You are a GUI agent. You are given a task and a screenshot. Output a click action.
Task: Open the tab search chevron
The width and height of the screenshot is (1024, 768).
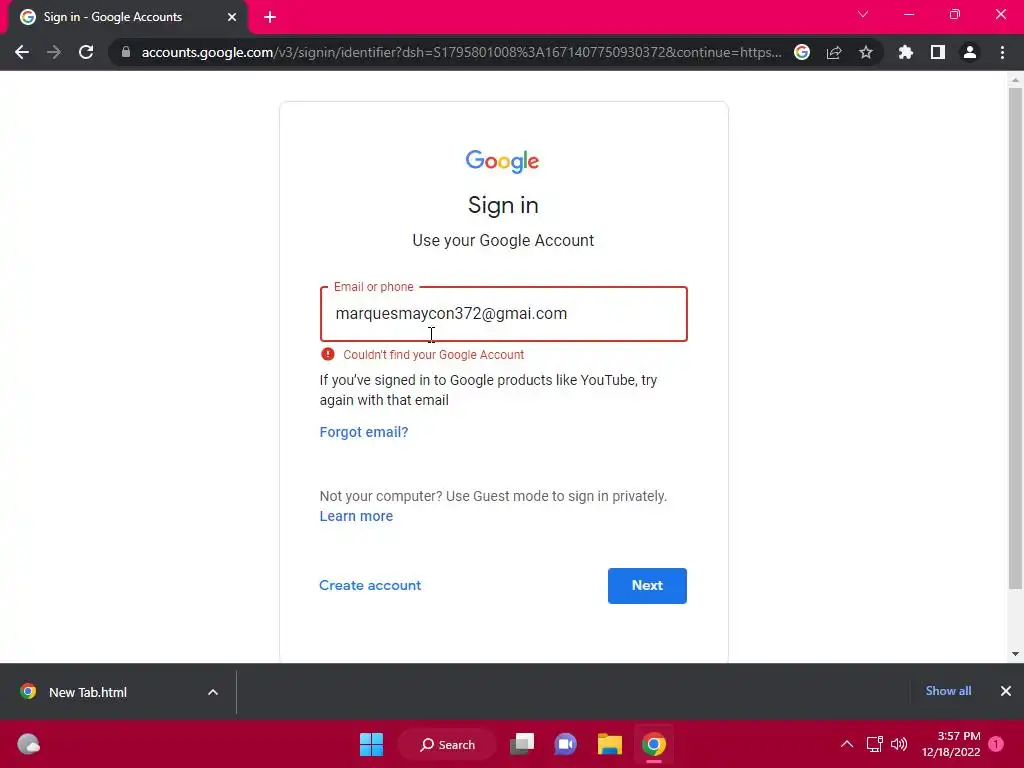[863, 14]
